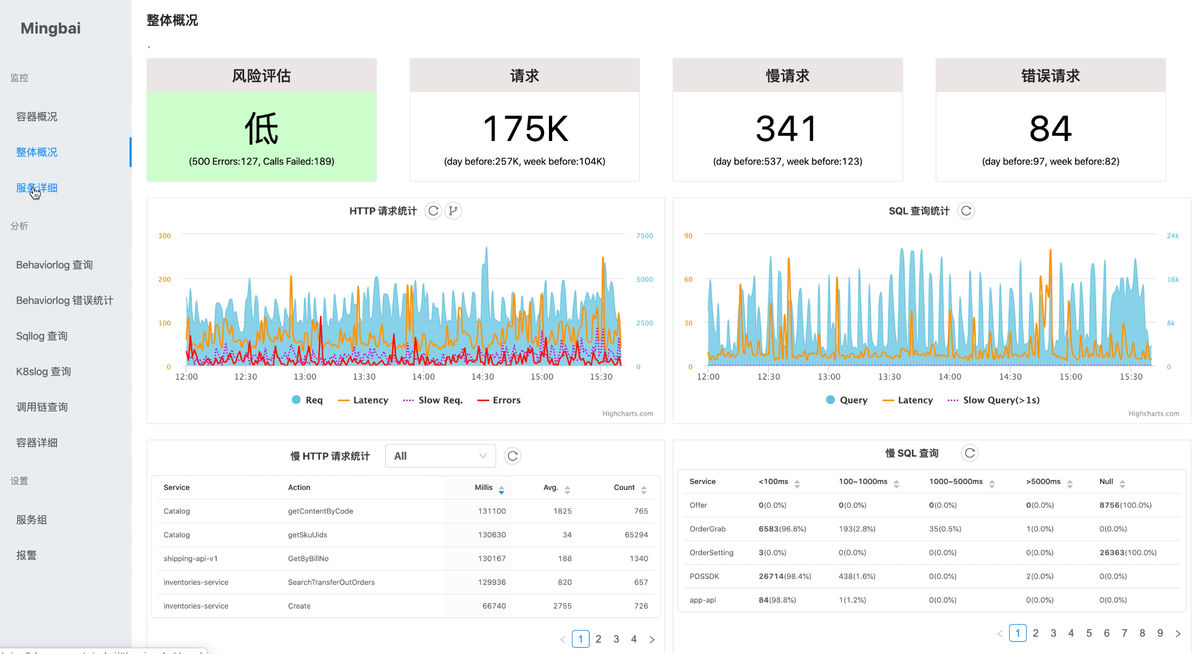Click the POSSDK service row name
Screen dimensions: 1200x654
pos(704,576)
